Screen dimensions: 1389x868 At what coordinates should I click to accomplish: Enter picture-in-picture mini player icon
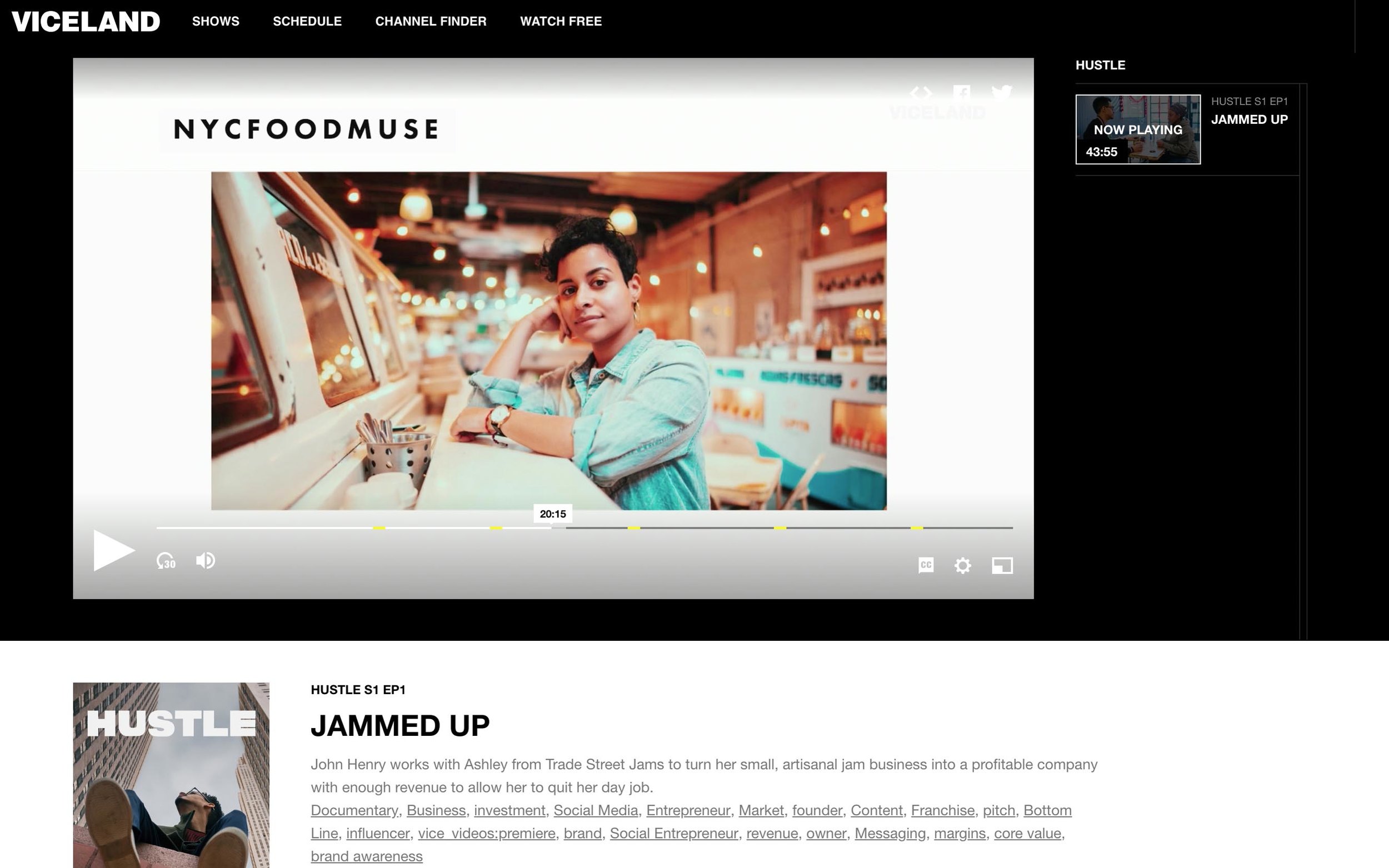pyautogui.click(x=1002, y=565)
